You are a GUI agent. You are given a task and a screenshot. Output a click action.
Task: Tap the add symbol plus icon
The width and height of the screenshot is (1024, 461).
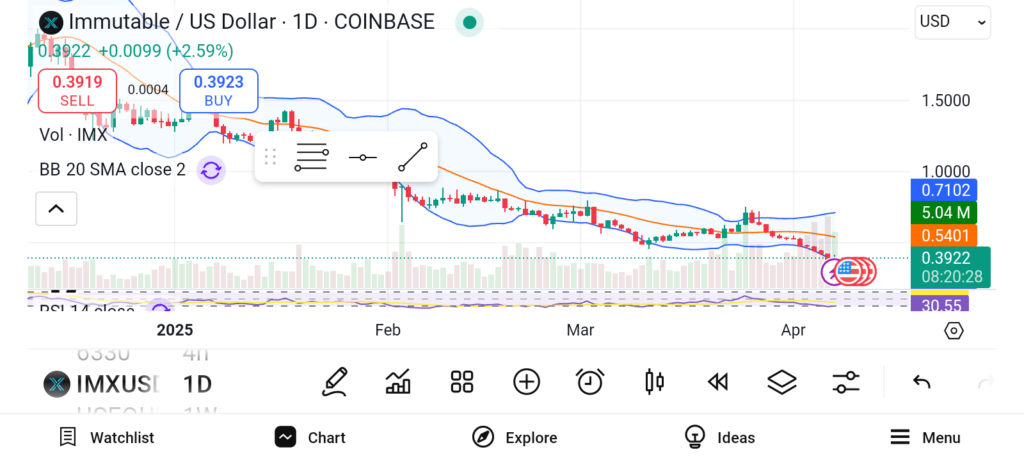(x=526, y=381)
